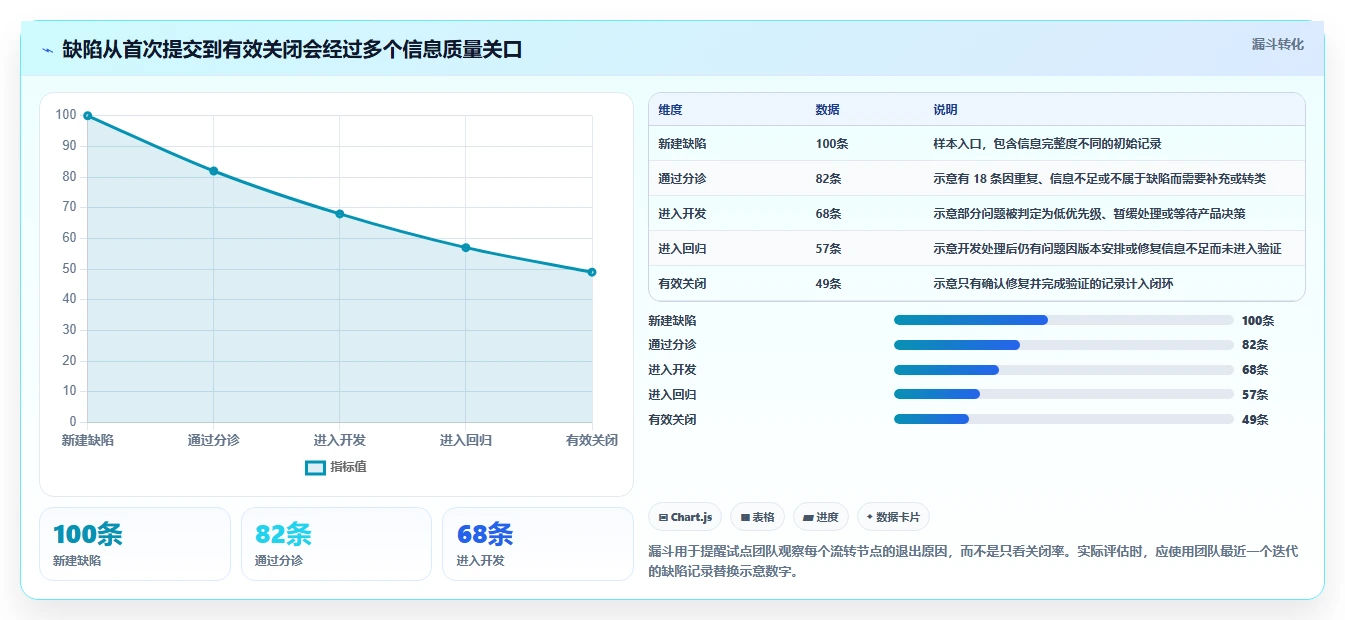The image size is (1345, 620).
Task: Click table cell 进入开发 in 维度 column
Action: [682, 214]
